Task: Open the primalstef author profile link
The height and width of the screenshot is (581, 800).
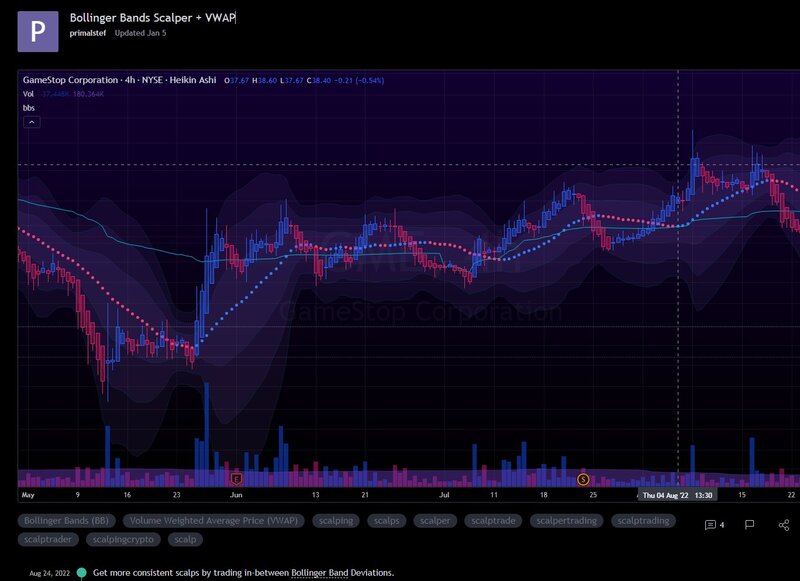Action: [x=88, y=33]
